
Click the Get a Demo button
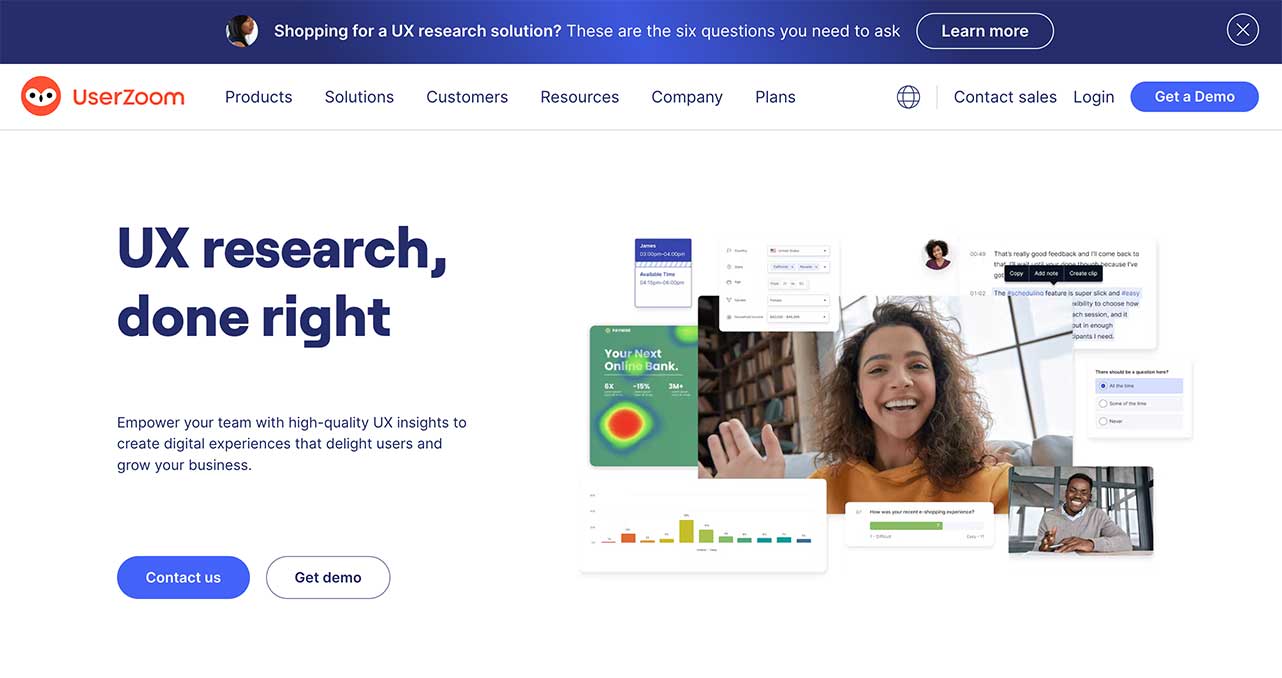pos(1194,96)
